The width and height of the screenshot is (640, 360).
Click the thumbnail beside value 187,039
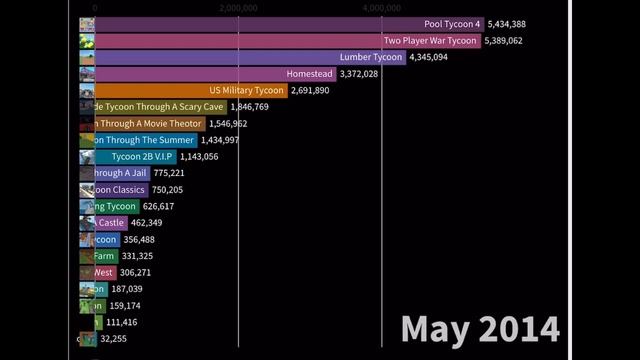click(87, 289)
